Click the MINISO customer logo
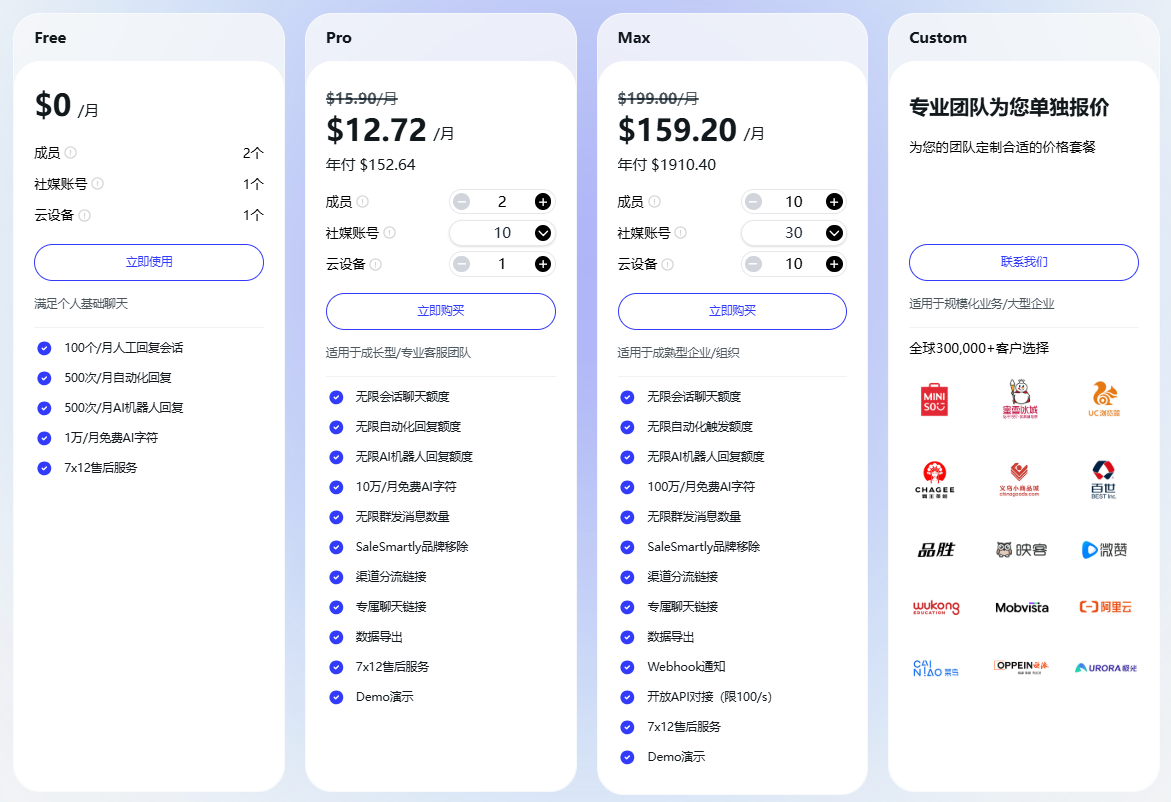The image size is (1171, 802). [x=934, y=399]
